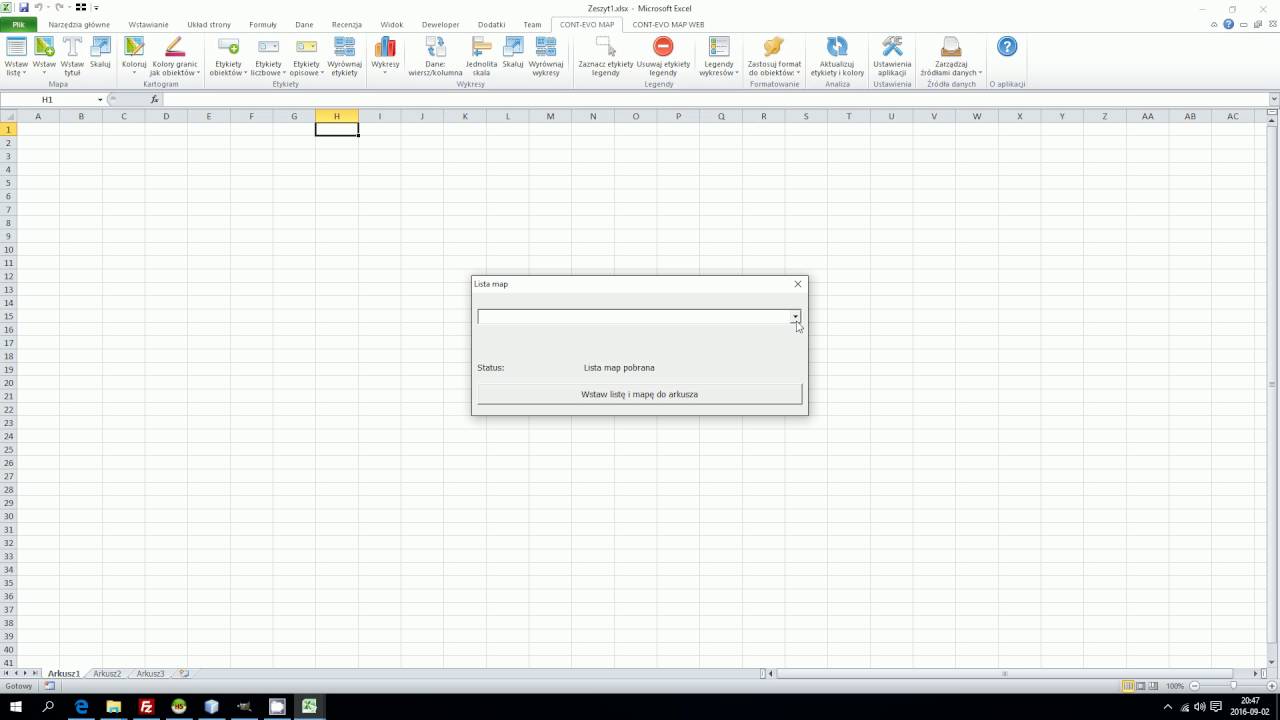Click Wstaw listę i mapę do arkusza button
The height and width of the screenshot is (720, 1280).
tap(640, 394)
